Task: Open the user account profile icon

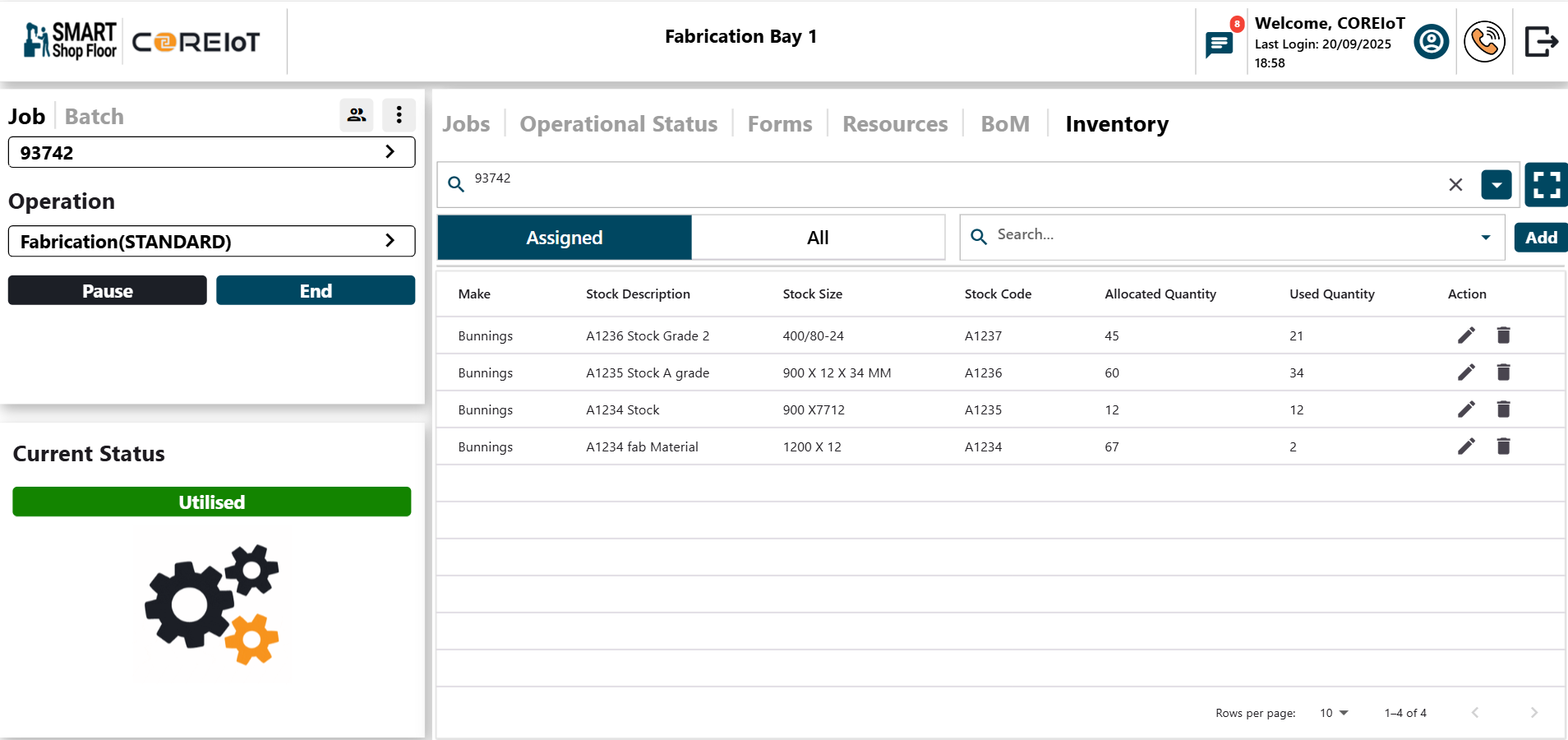Action: coord(1430,41)
